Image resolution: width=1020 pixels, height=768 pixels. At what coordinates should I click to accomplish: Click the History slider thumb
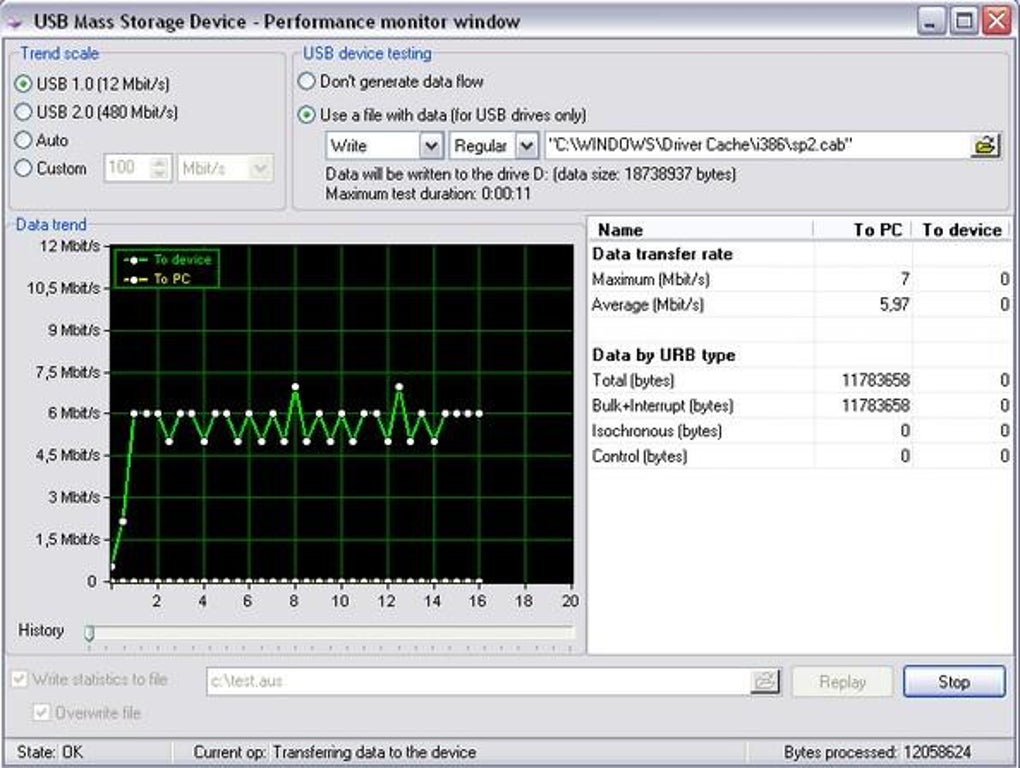click(90, 633)
